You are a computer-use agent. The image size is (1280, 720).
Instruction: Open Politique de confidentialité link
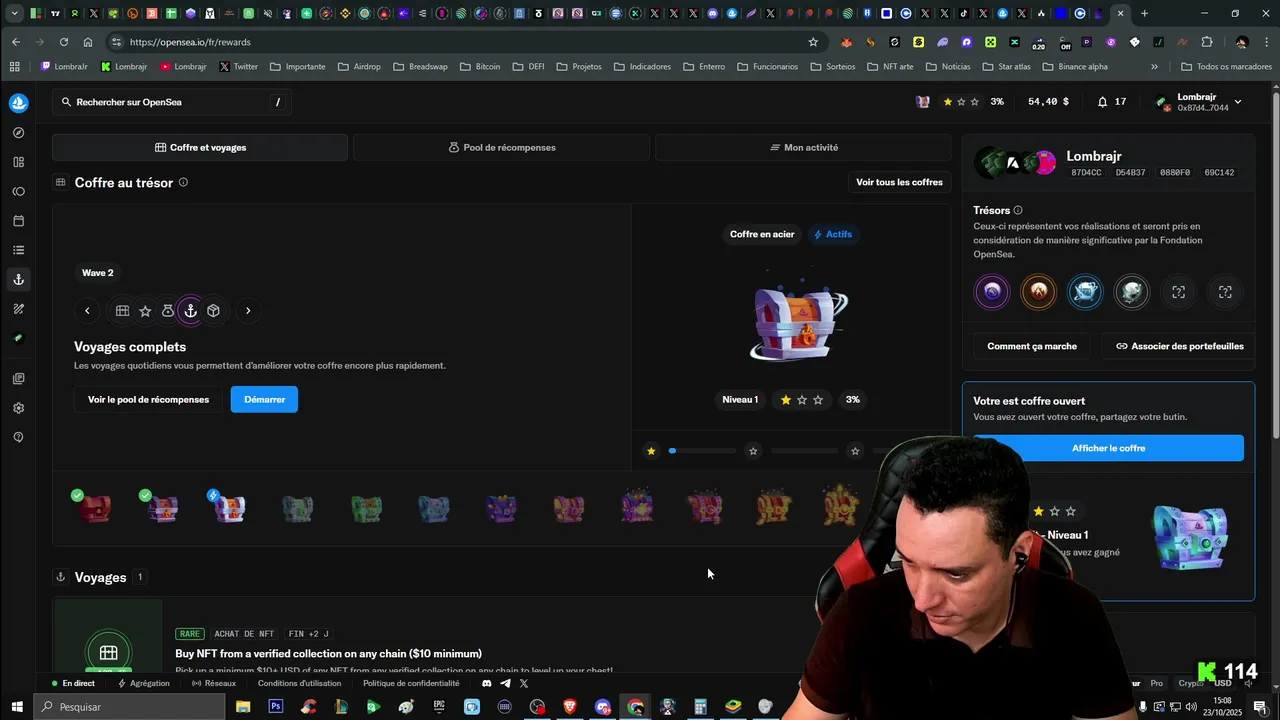click(411, 684)
